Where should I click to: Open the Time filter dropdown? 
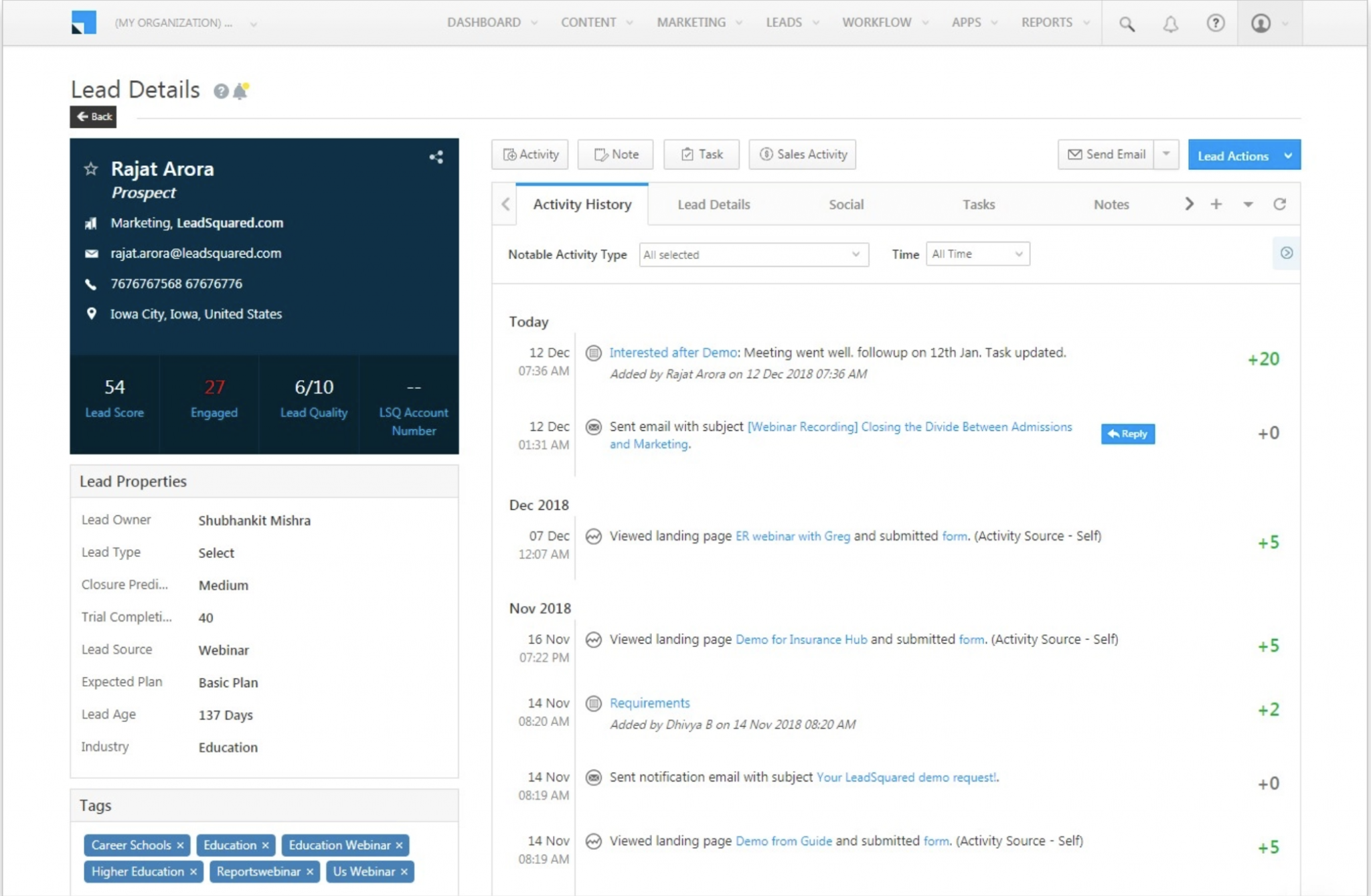[x=977, y=254]
